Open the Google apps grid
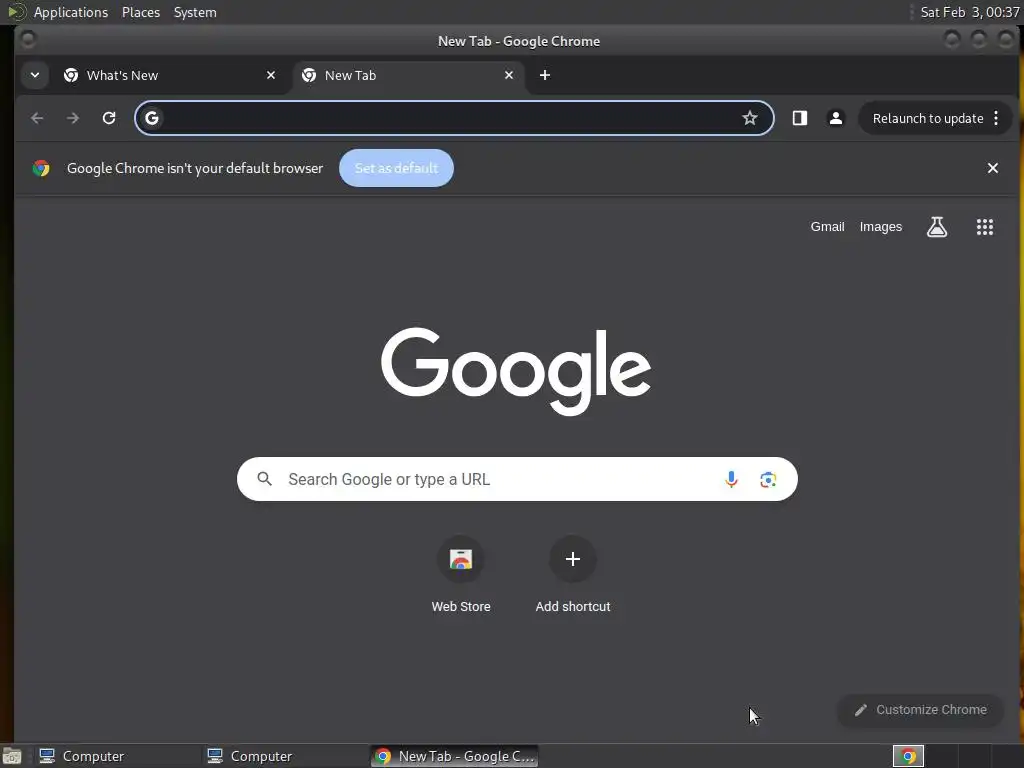This screenshot has height=768, width=1024. click(985, 227)
